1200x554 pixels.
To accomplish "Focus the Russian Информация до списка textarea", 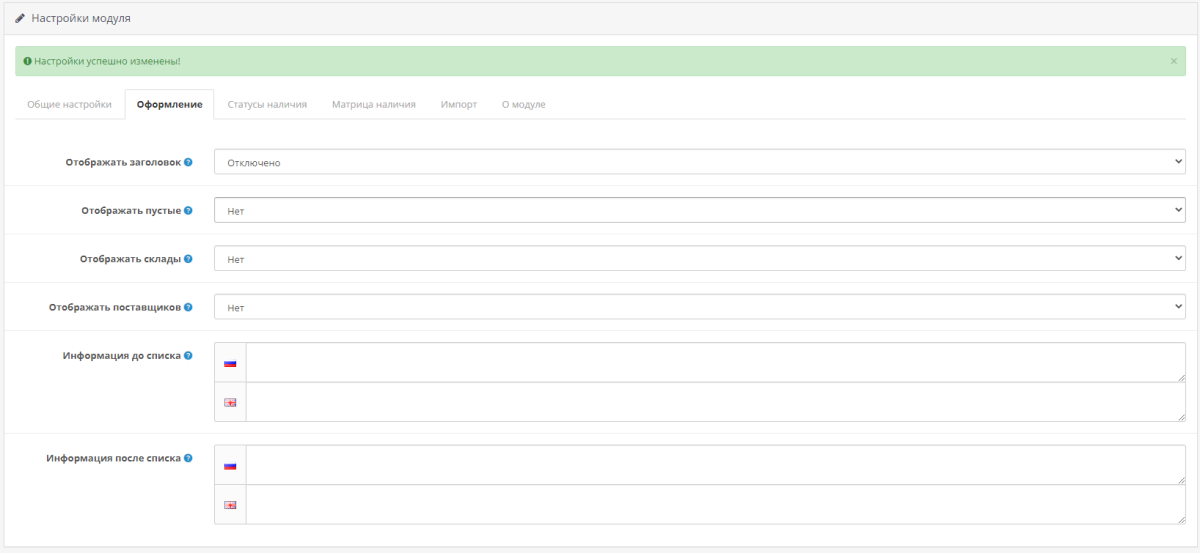I will (x=716, y=363).
